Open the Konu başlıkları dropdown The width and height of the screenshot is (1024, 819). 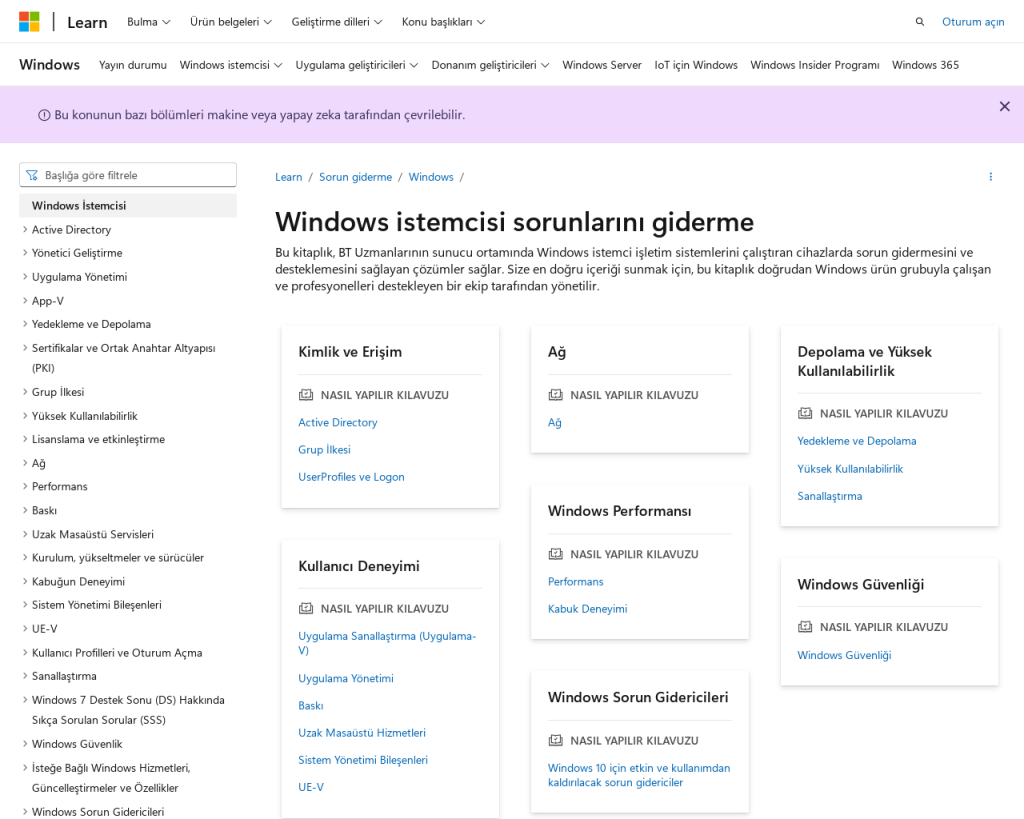(x=443, y=22)
